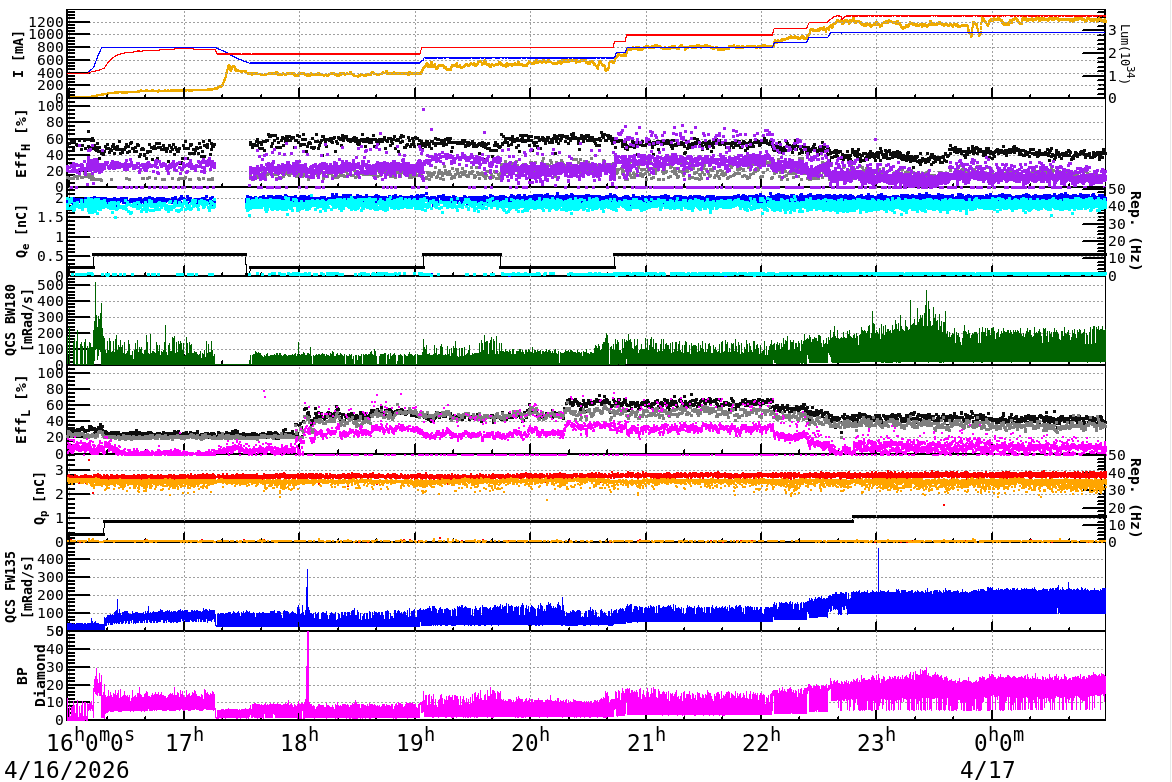Click the blue spike near 18h in QCS FW135
1172x782 pixels.
[306, 591]
